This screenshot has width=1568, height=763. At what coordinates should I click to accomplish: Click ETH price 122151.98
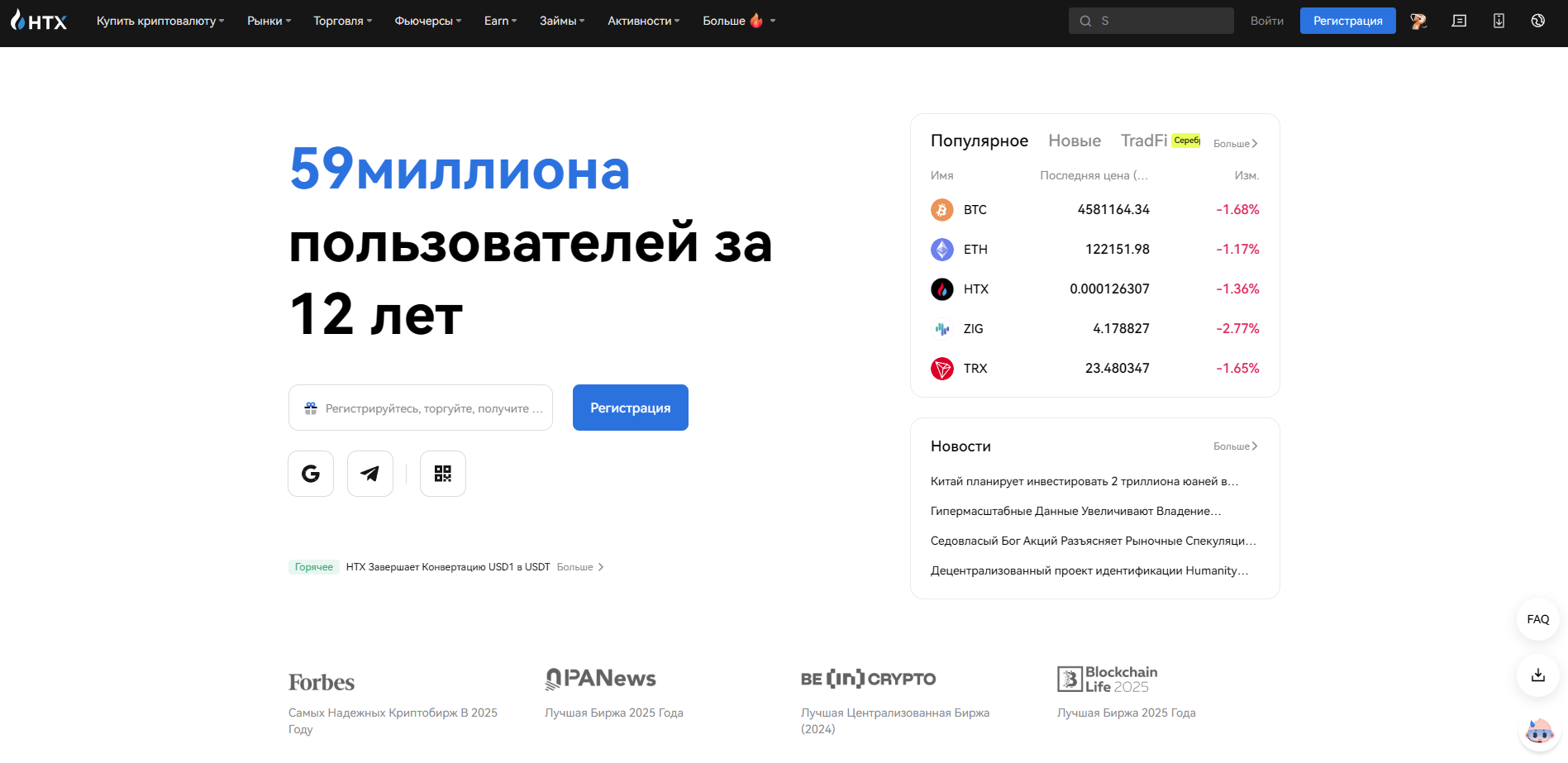tap(1118, 250)
